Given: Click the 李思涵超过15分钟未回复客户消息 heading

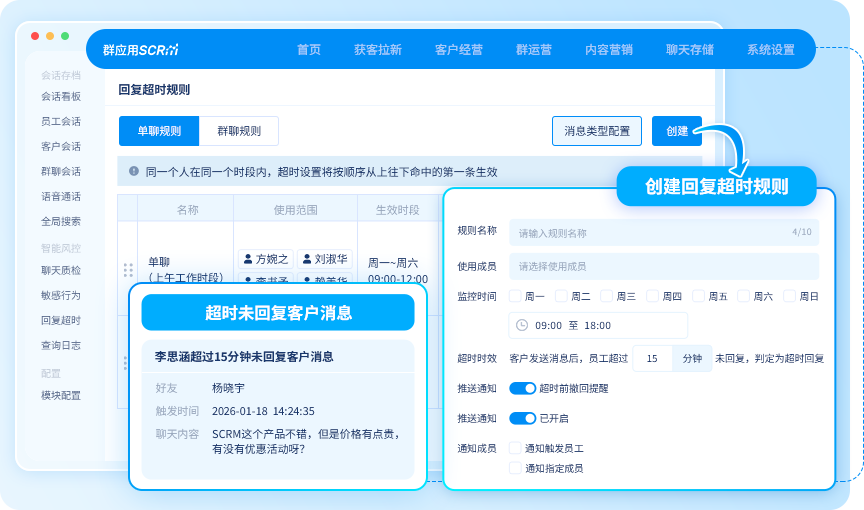Looking at the screenshot, I should pyautogui.click(x=244, y=356).
